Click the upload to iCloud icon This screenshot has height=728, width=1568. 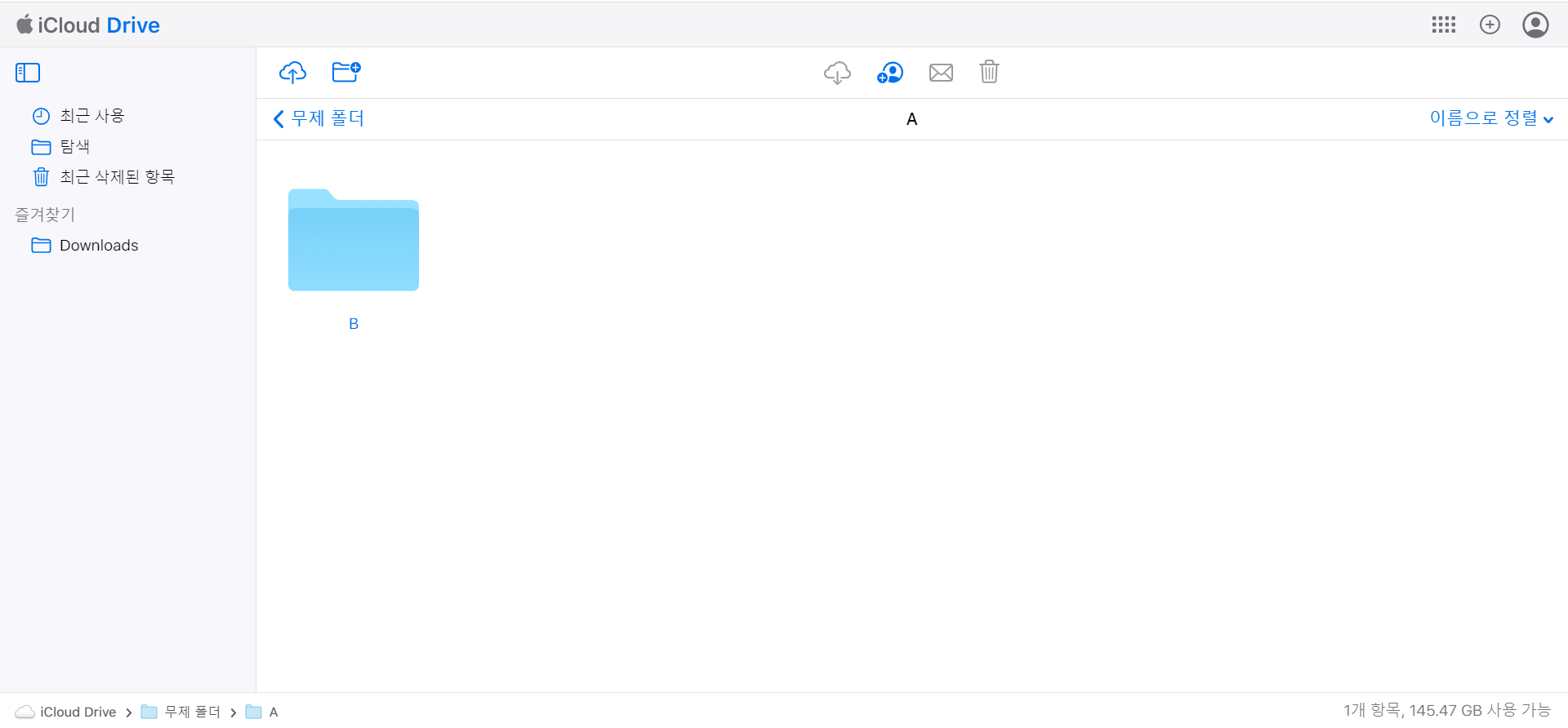292,73
